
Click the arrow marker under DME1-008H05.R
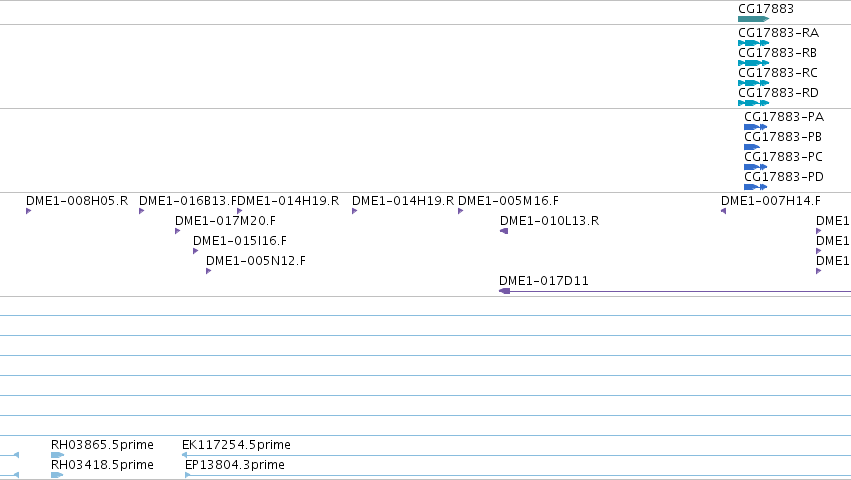(29, 211)
